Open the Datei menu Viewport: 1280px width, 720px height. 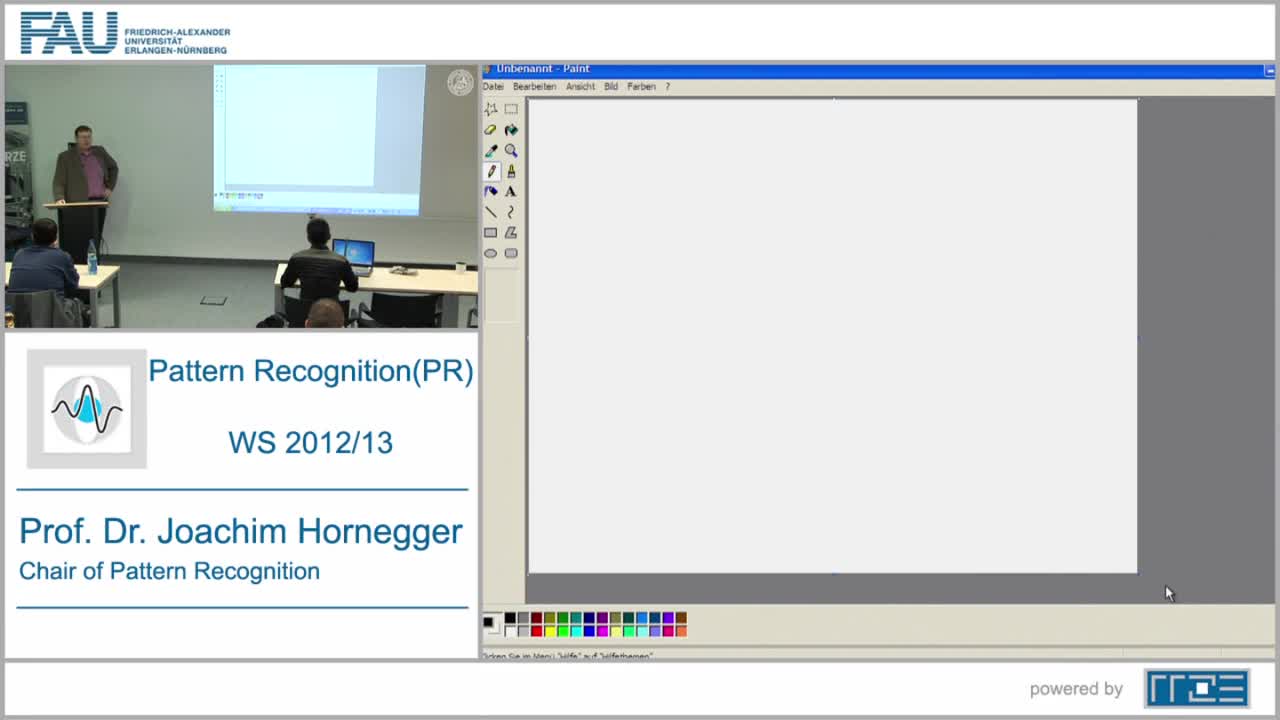click(492, 86)
